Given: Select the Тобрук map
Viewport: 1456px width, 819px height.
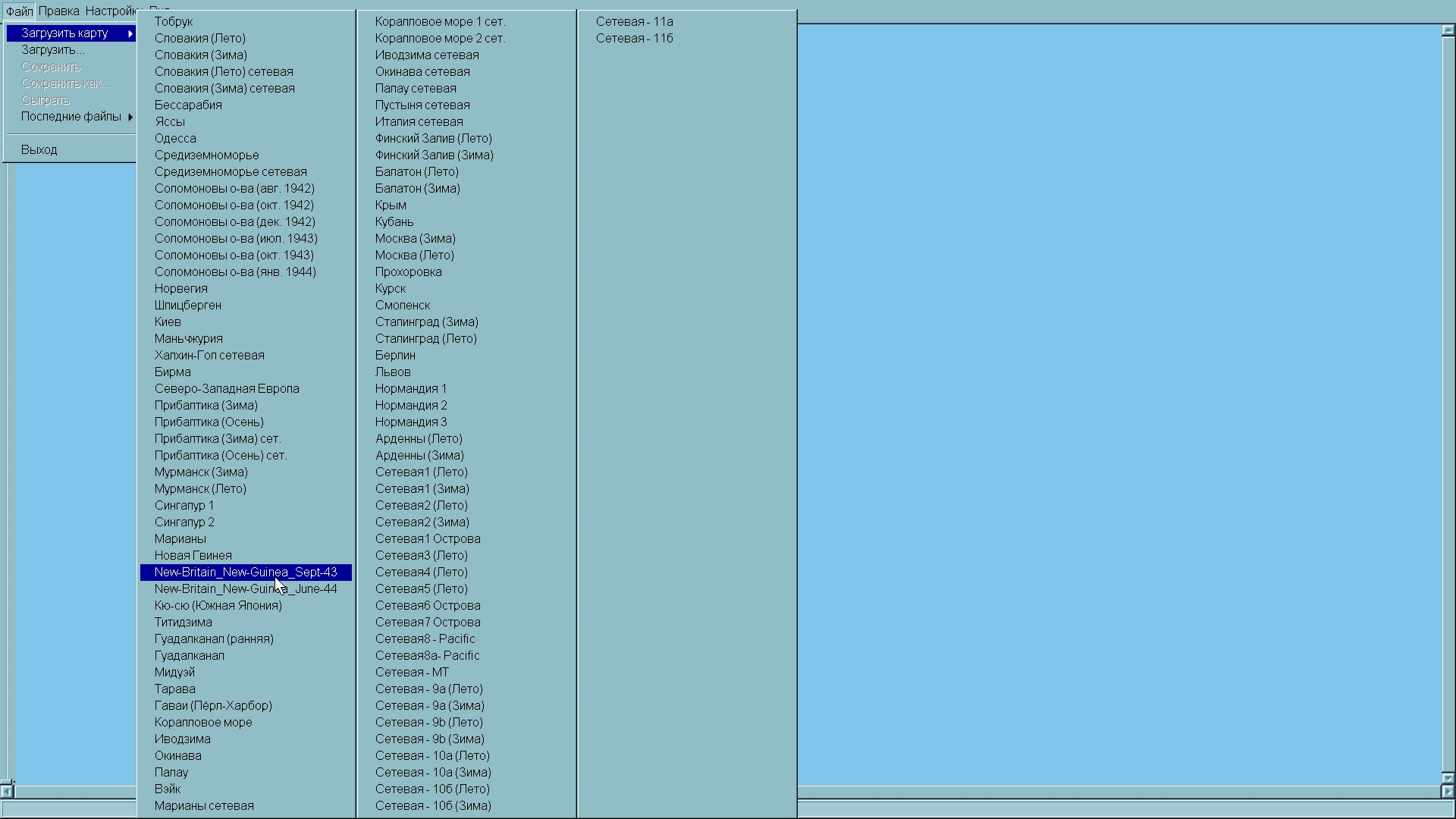Looking at the screenshot, I should [174, 22].
